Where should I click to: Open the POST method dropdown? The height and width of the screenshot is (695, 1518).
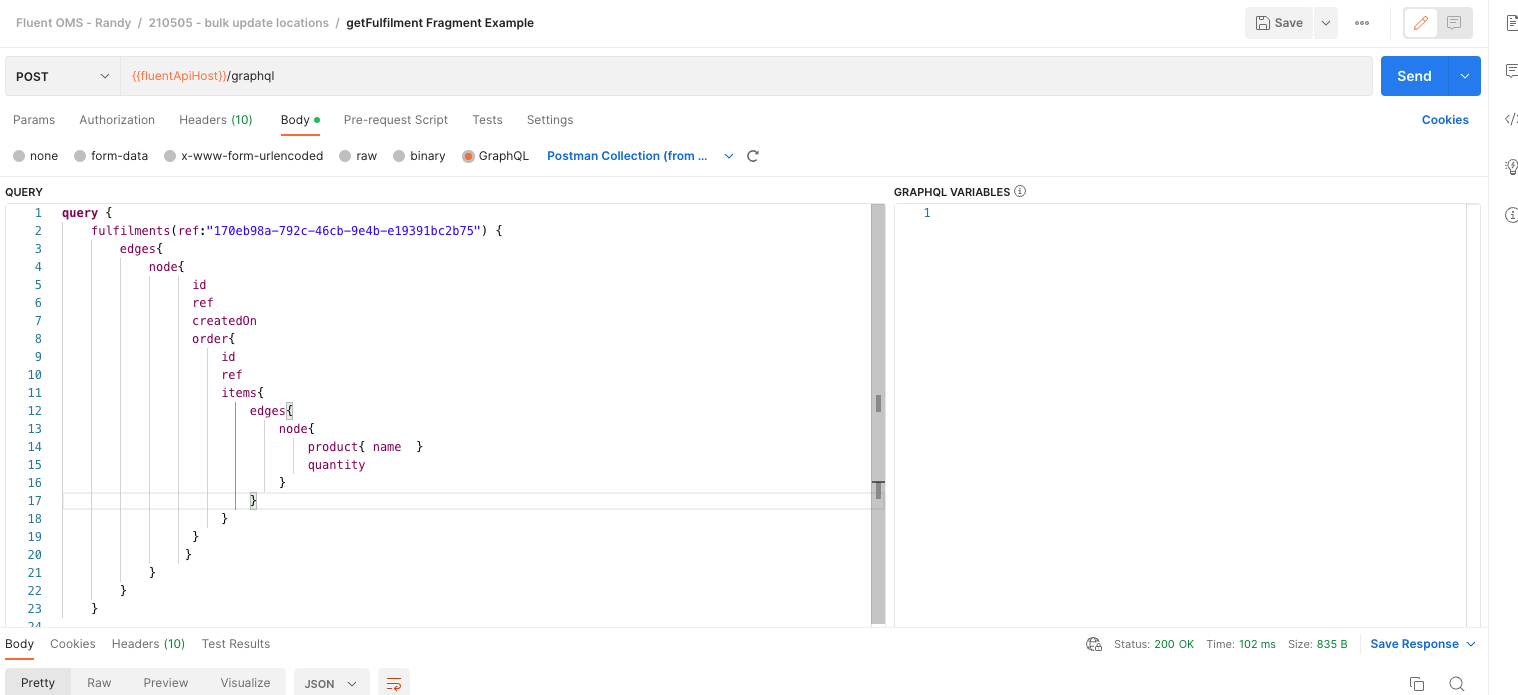click(62, 76)
